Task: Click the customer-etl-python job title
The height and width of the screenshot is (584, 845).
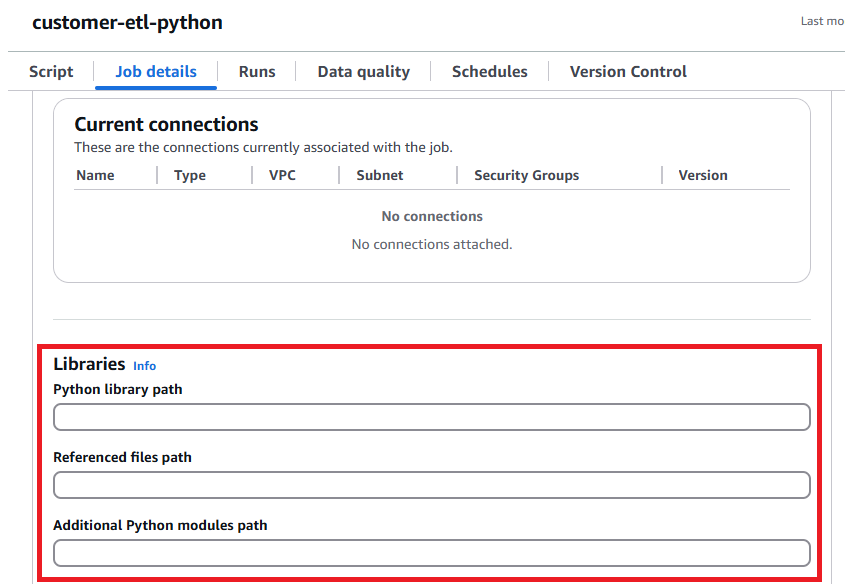Action: (127, 22)
